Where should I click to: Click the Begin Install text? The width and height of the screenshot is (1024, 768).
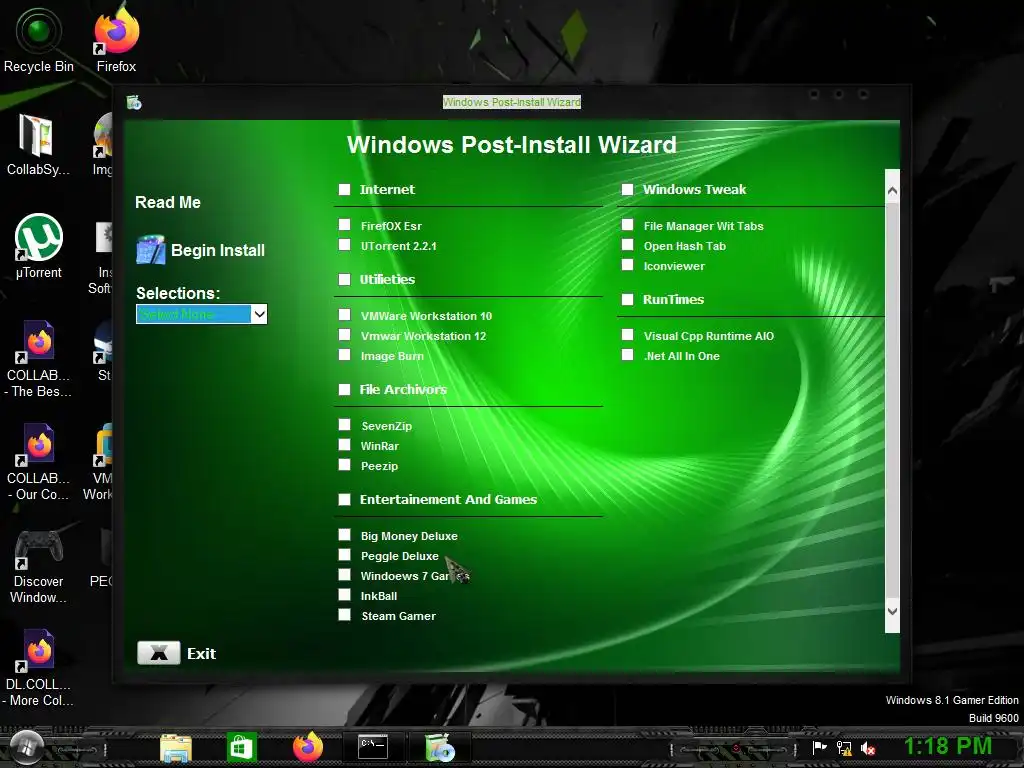click(x=218, y=250)
